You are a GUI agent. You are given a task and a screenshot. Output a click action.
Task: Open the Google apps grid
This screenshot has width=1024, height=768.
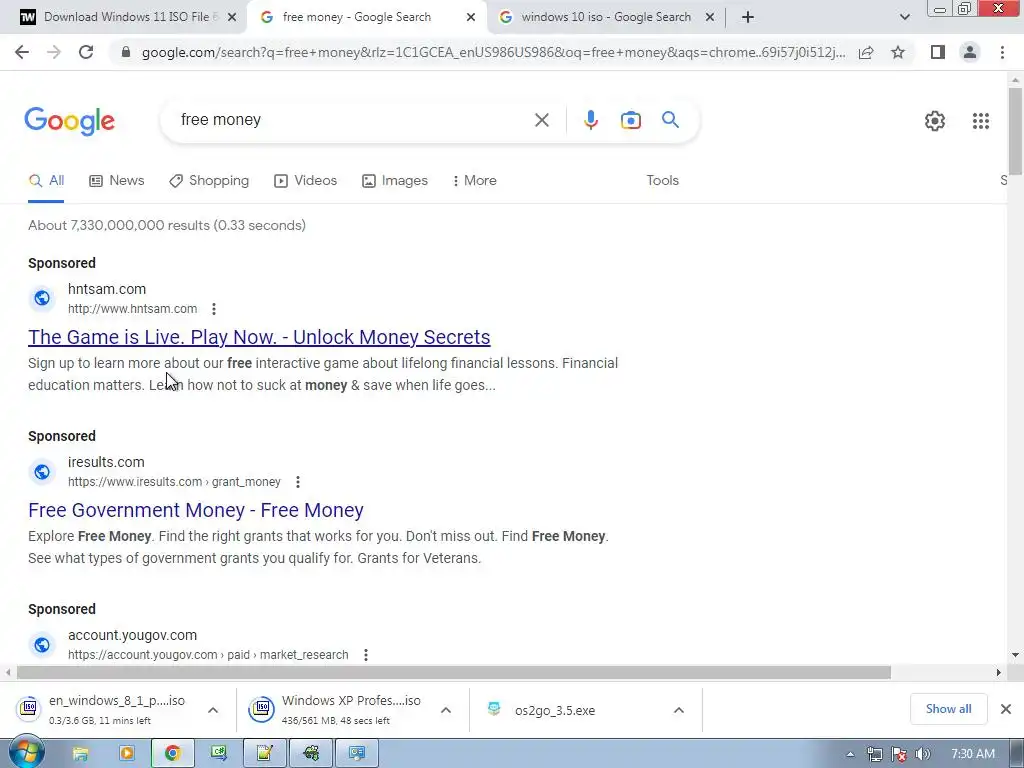point(980,121)
